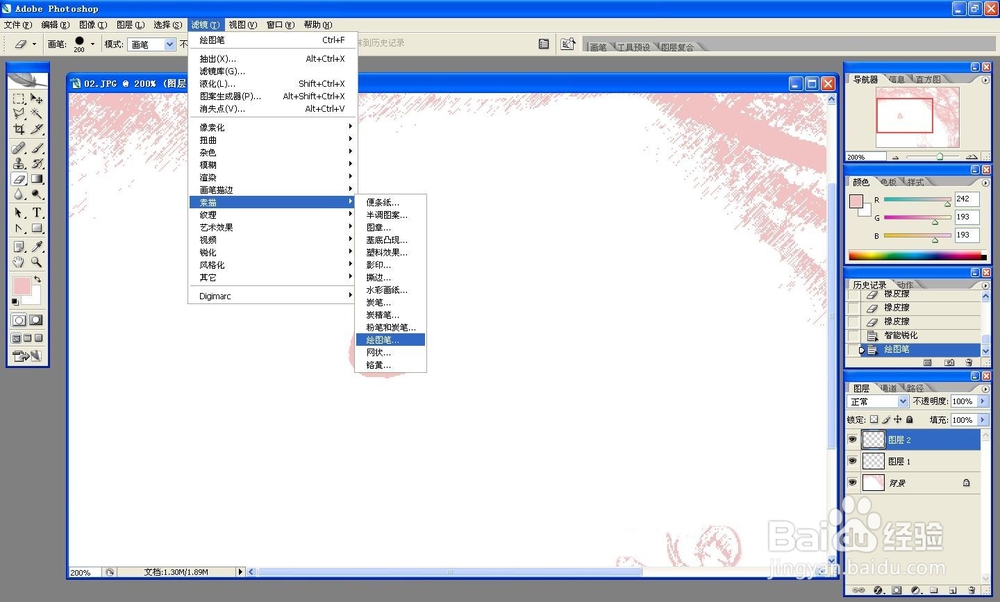Select the Slice tool

[x=36, y=129]
